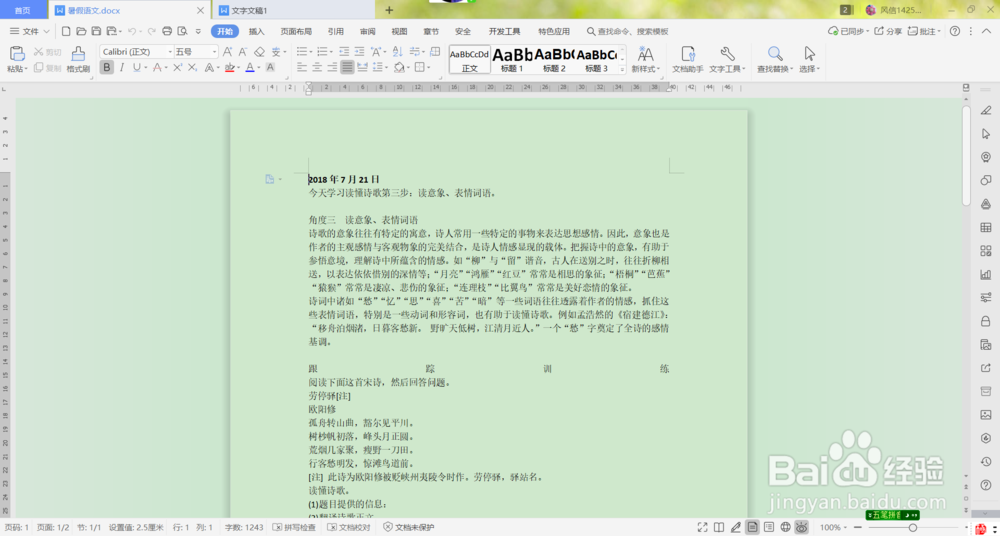Click the Print icon

pyautogui.click(x=167, y=31)
